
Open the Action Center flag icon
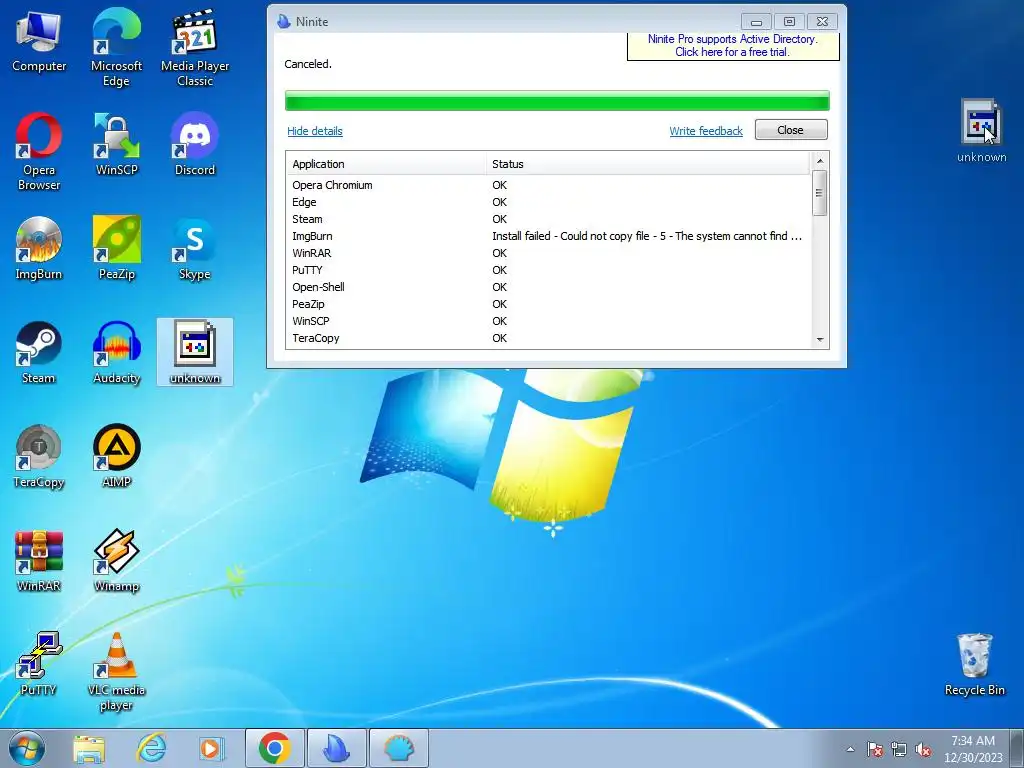click(875, 749)
